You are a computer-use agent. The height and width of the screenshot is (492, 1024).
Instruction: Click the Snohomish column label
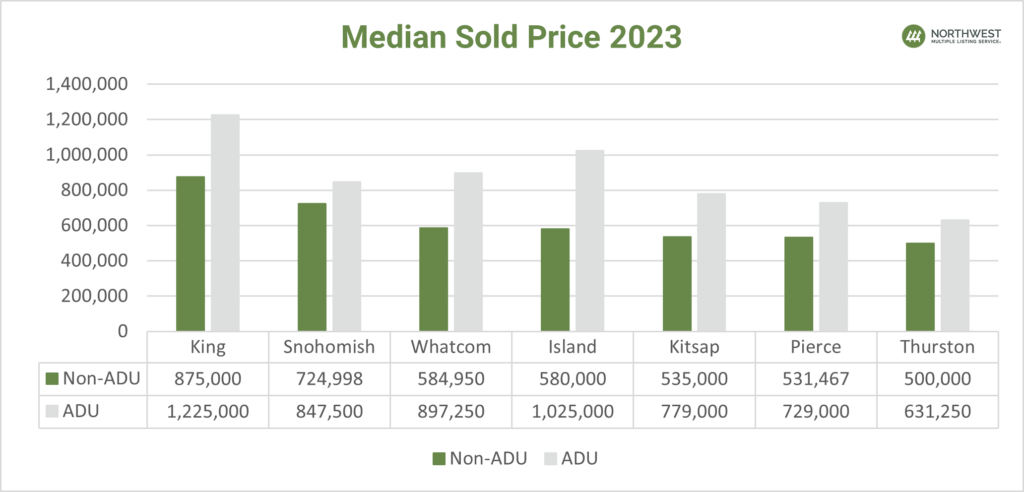329,347
